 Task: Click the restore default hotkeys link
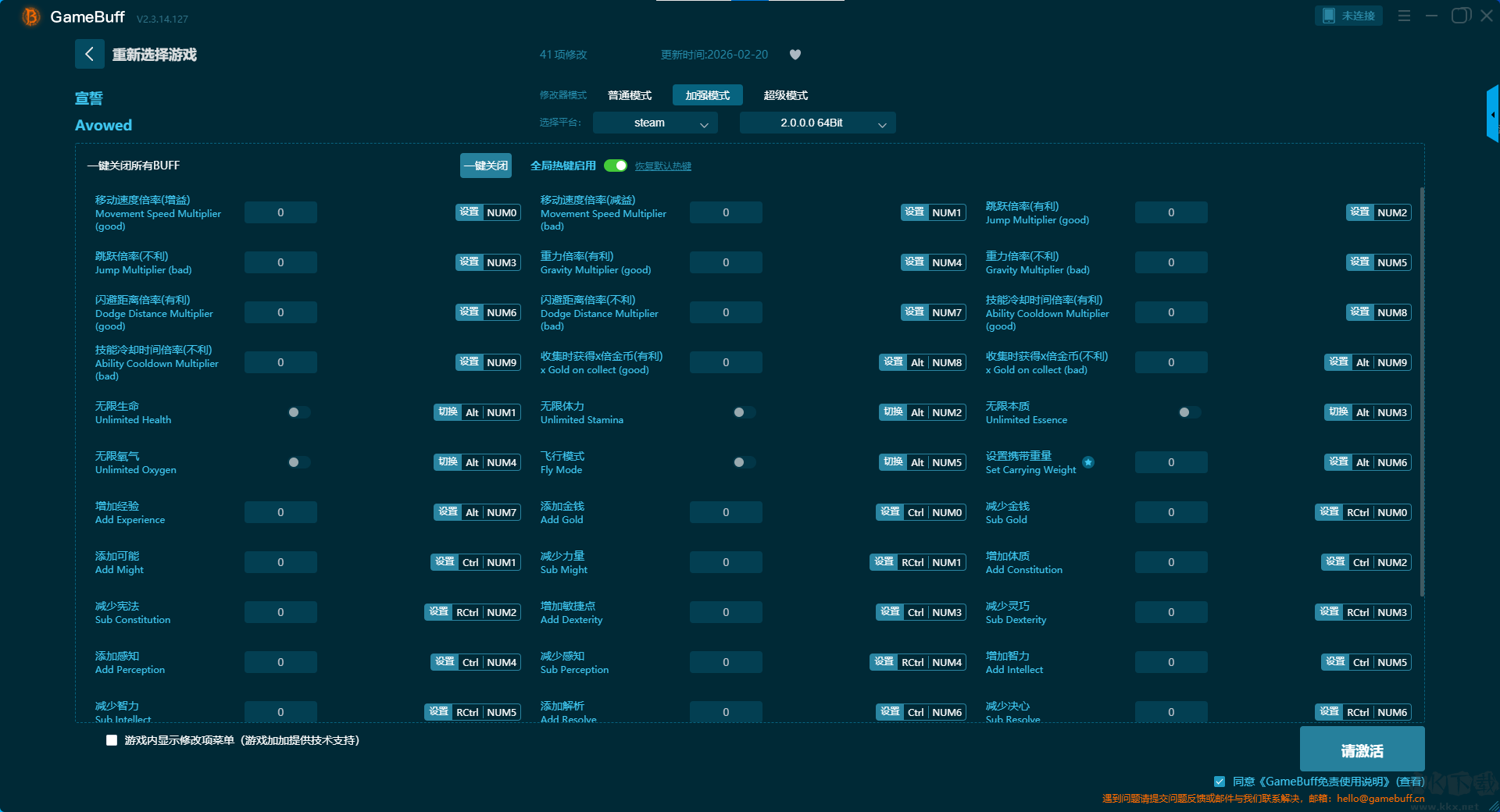[662, 166]
